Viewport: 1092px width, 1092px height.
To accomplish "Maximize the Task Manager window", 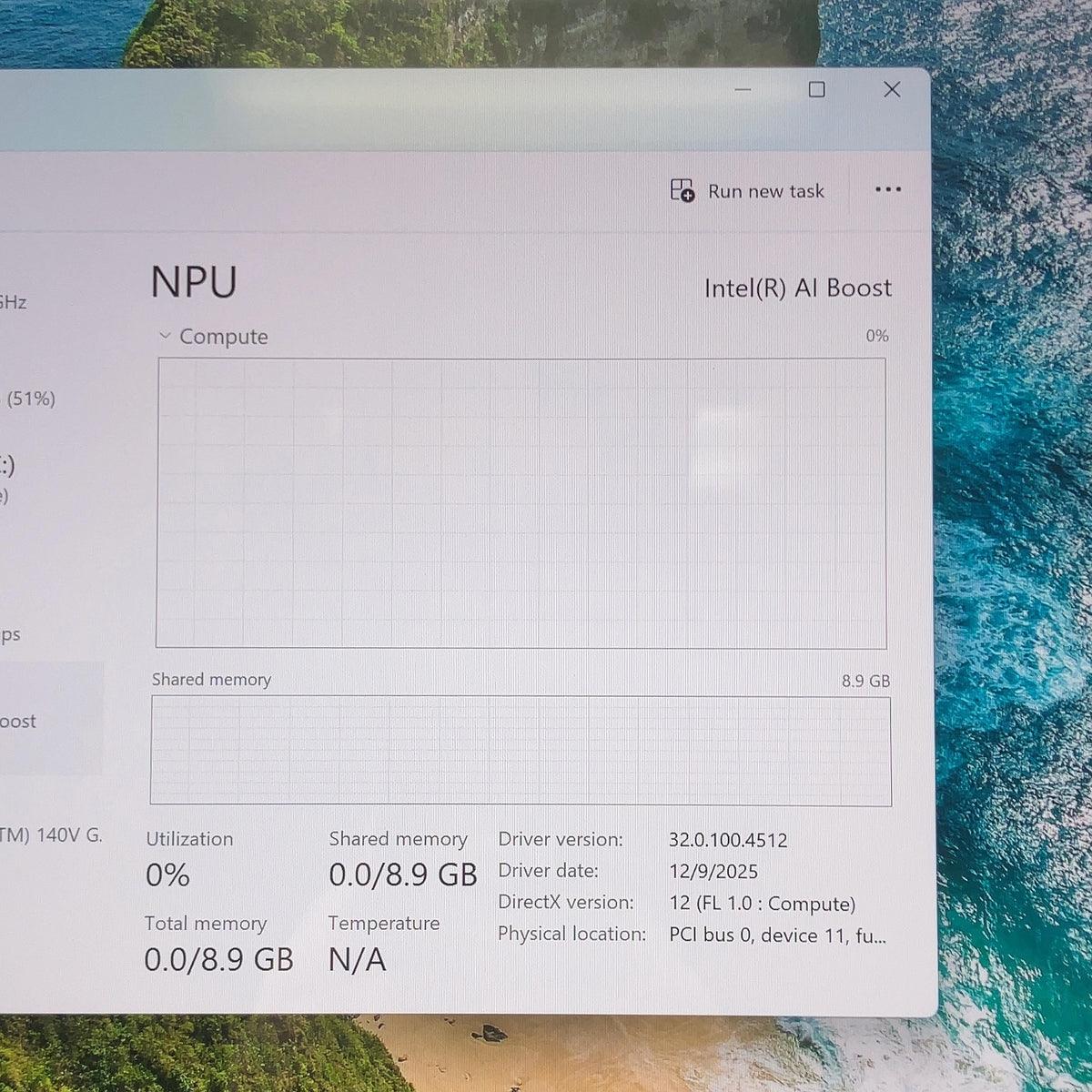I will (817, 89).
